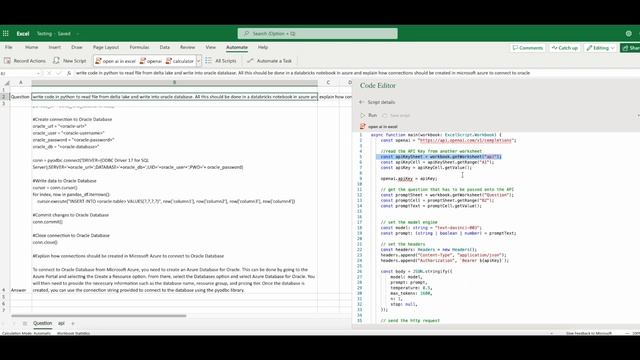Select column B header
This screenshot has width=640, height=360.
pyautogui.click(x=174, y=83)
